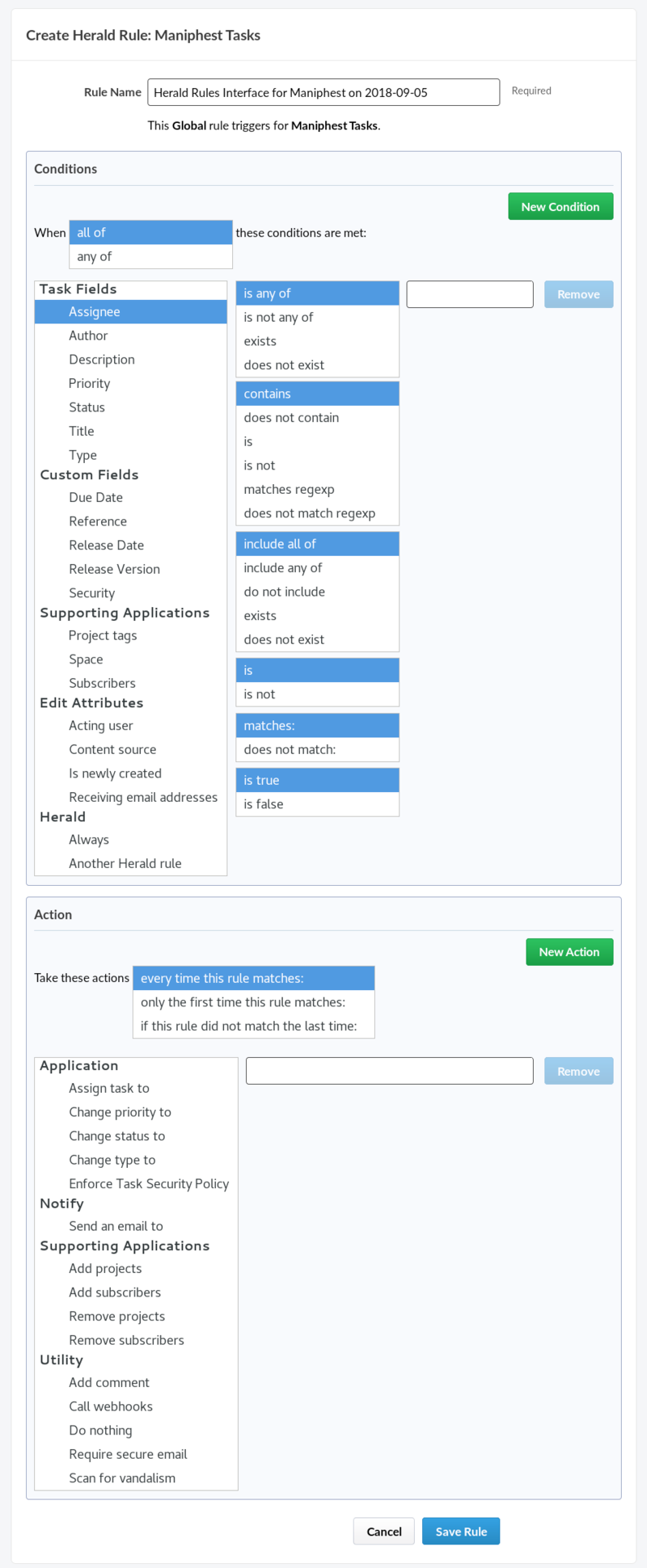
Task: Choose Author task field
Action: click(x=131, y=335)
